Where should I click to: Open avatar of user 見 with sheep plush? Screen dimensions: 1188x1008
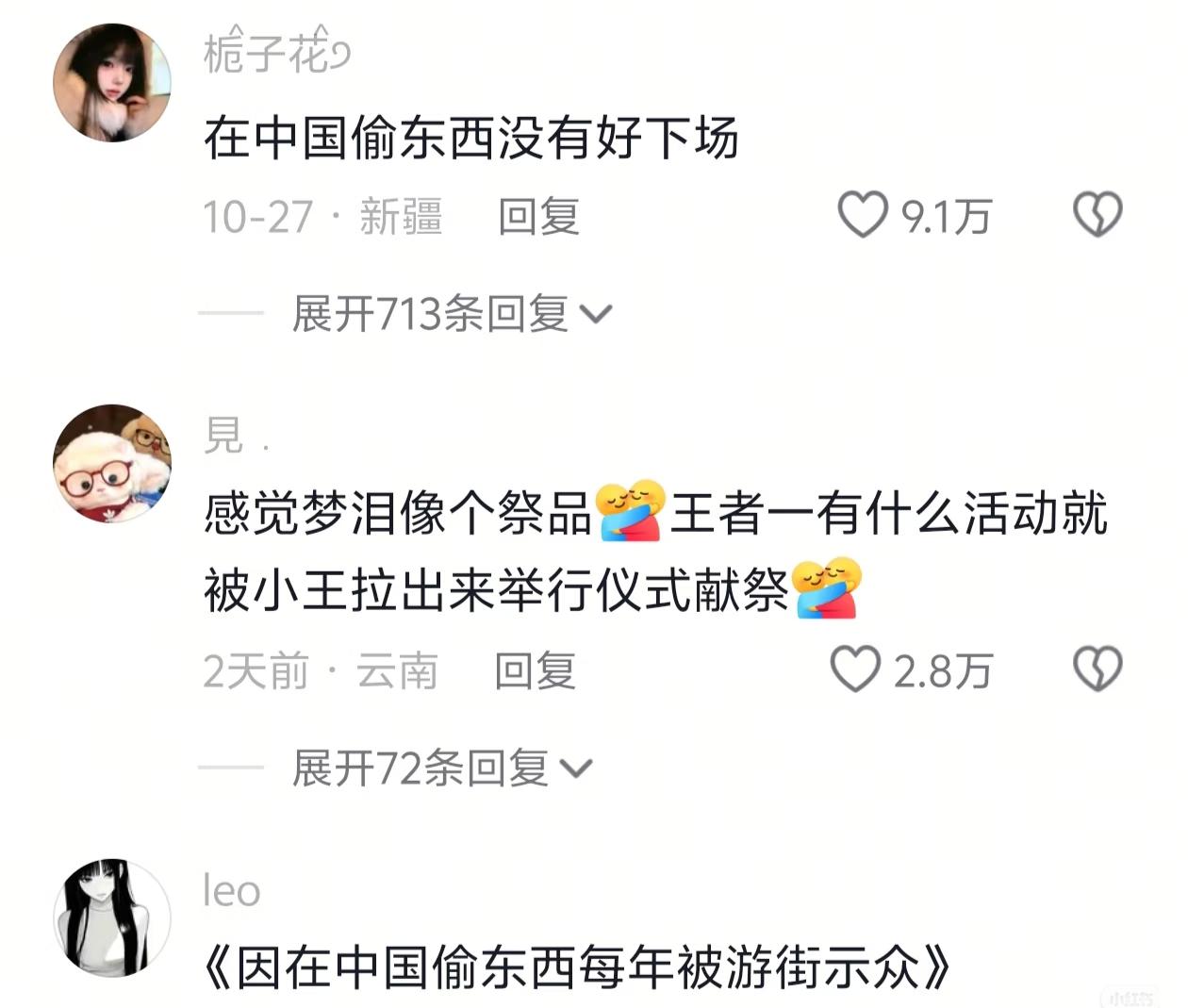(112, 464)
